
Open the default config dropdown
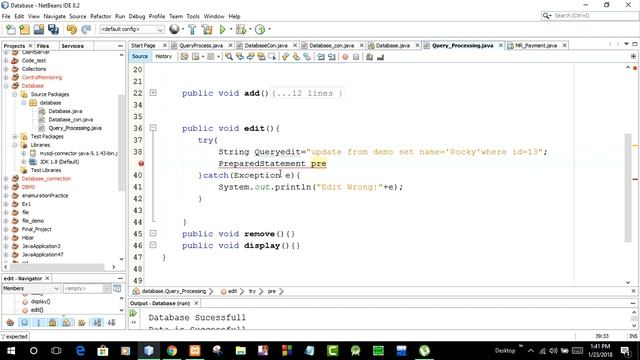click(132, 29)
